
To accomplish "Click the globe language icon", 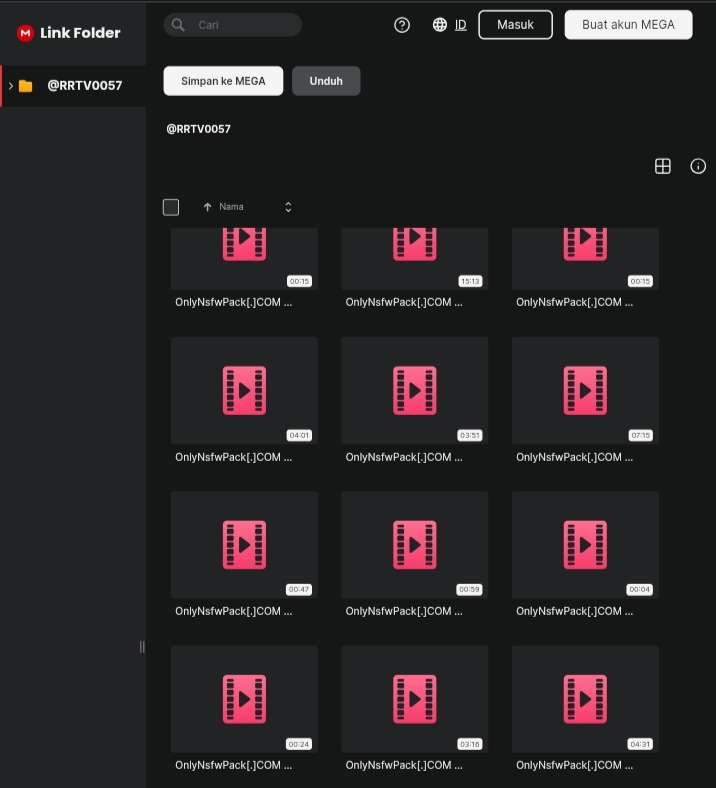I will (440, 25).
